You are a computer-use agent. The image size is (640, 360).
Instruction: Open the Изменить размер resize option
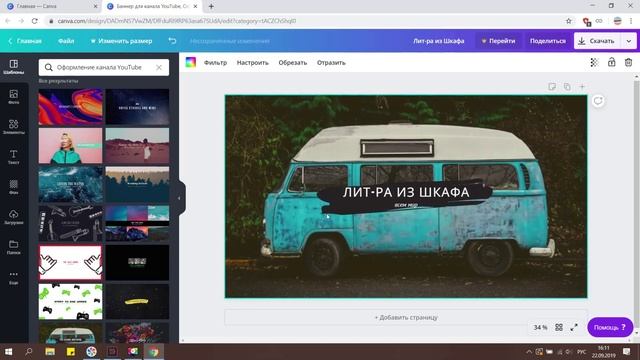click(x=121, y=41)
